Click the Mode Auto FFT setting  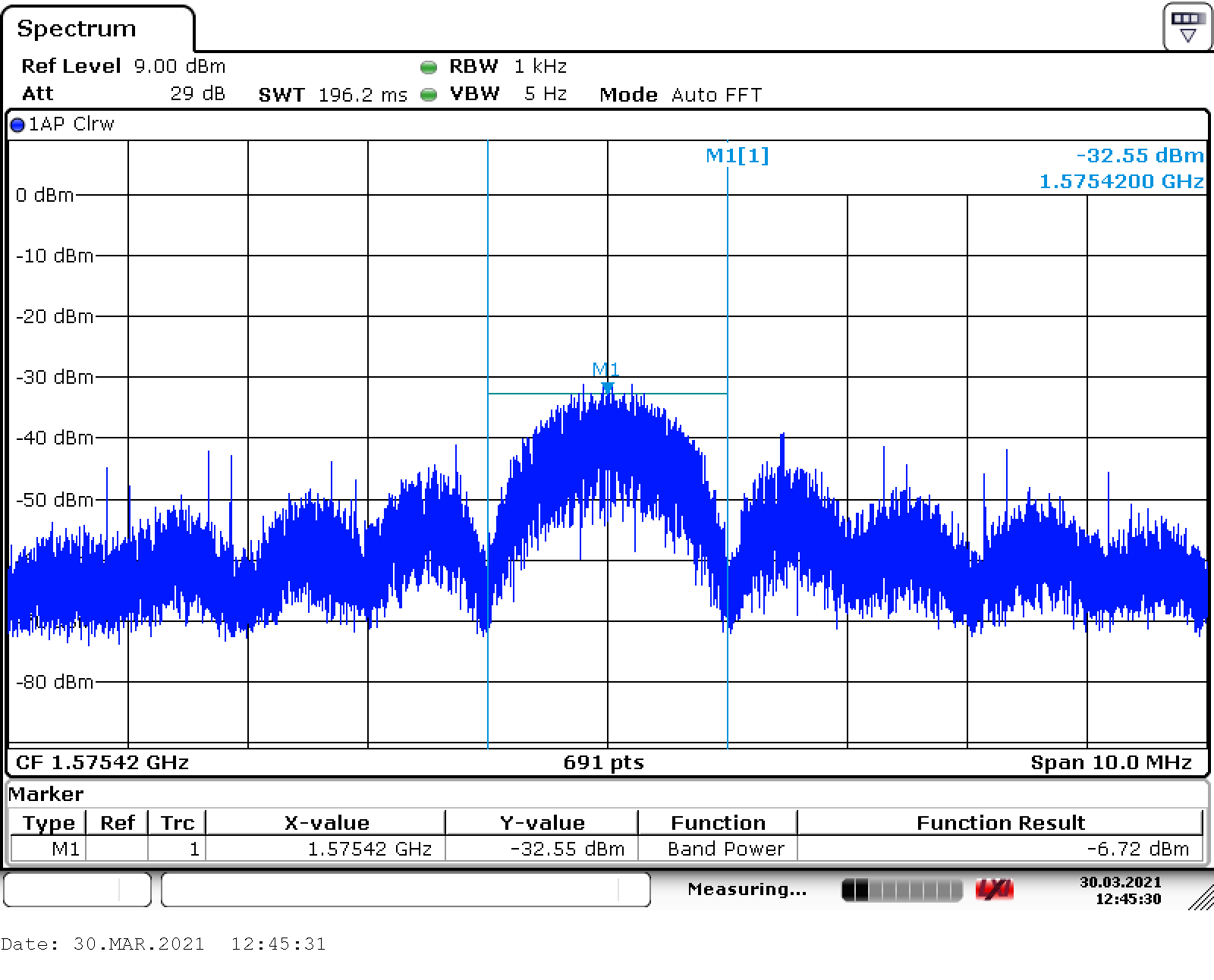[716, 95]
